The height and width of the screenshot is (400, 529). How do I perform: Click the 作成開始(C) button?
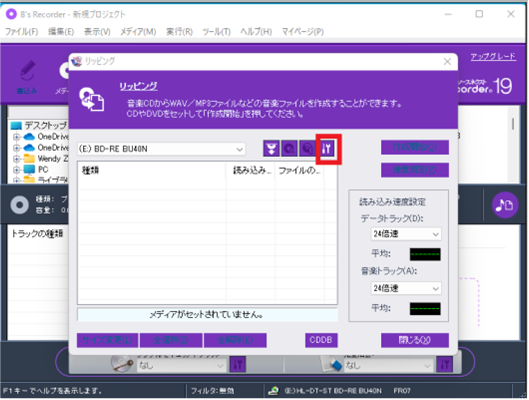click(x=415, y=147)
